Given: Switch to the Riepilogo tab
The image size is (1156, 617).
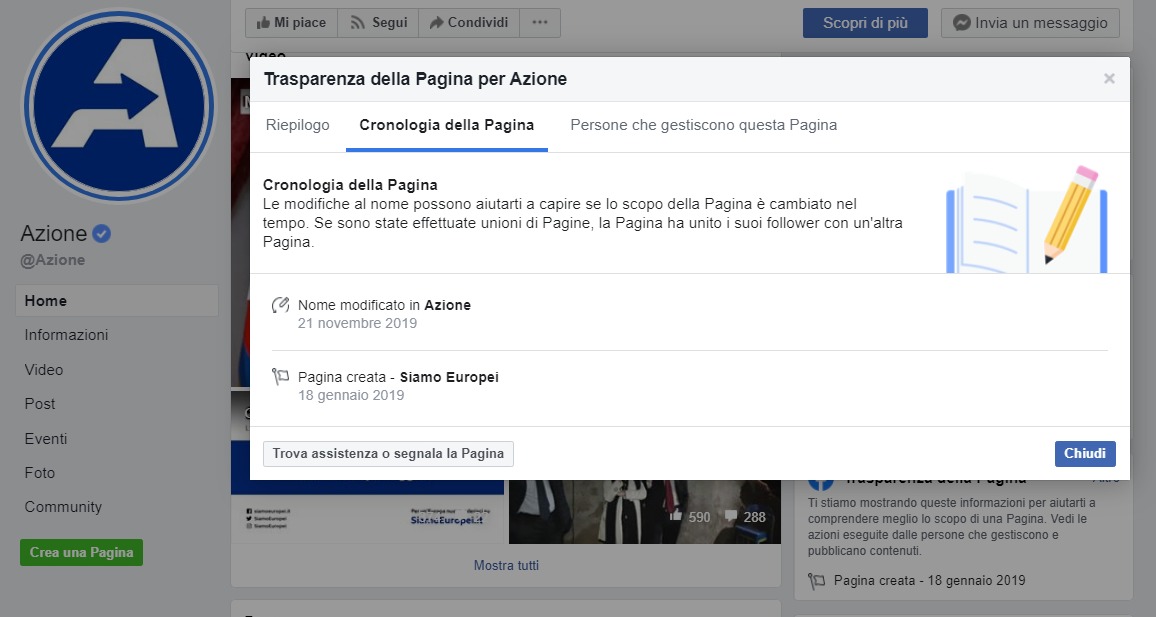Looking at the screenshot, I should tap(298, 125).
